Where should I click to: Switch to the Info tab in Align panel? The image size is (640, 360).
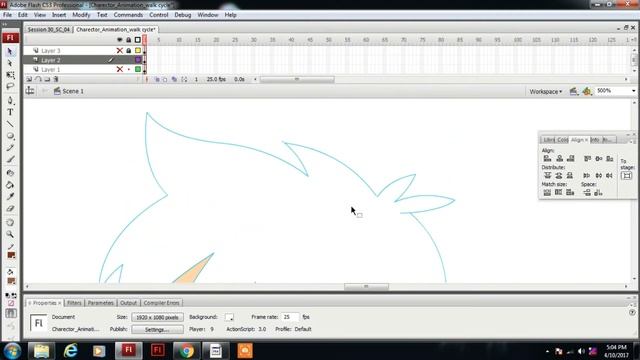coord(595,140)
